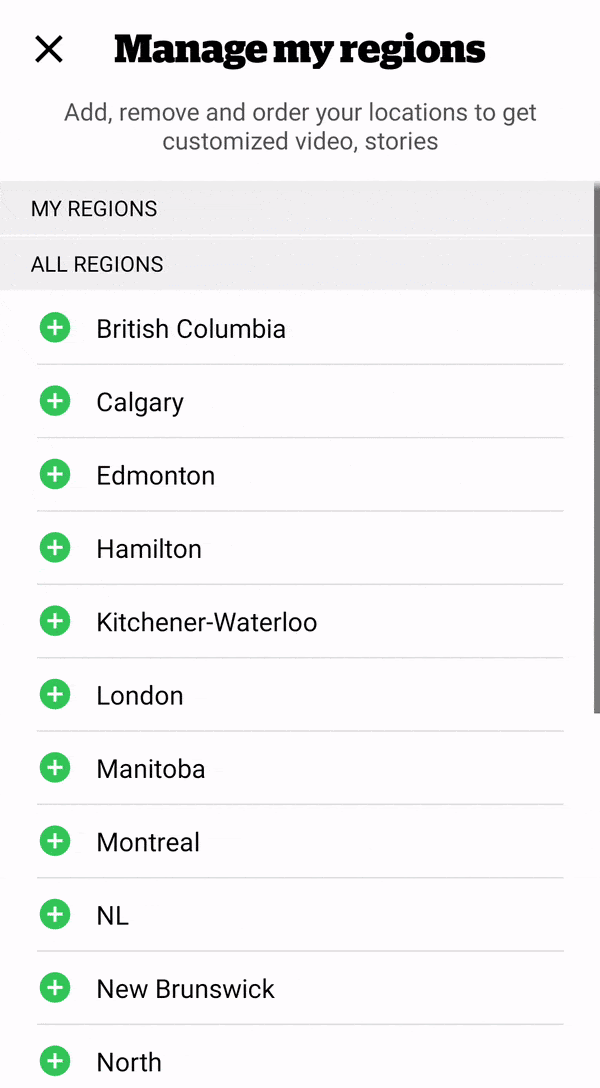Add Edmonton using the plus icon
600x1088 pixels.
click(x=55, y=474)
